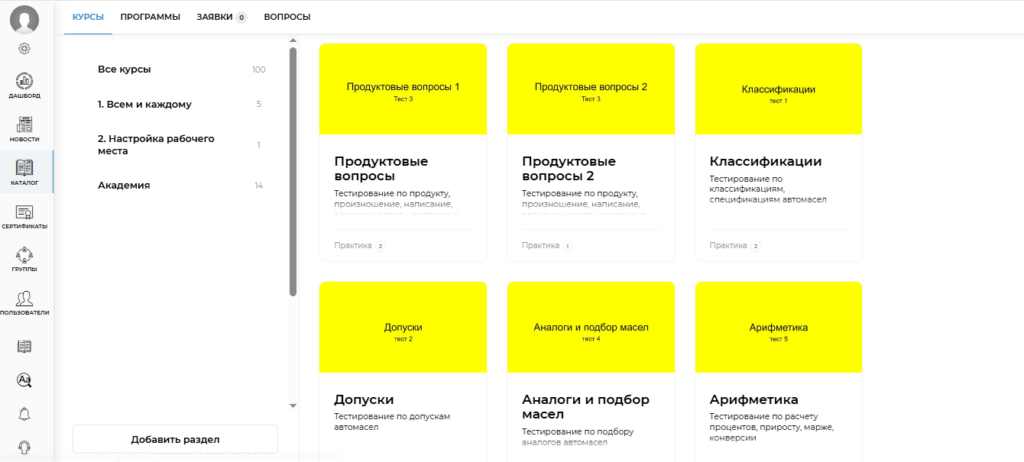Switch to the Курсы tab
1024x462 pixels.
pos(88,17)
